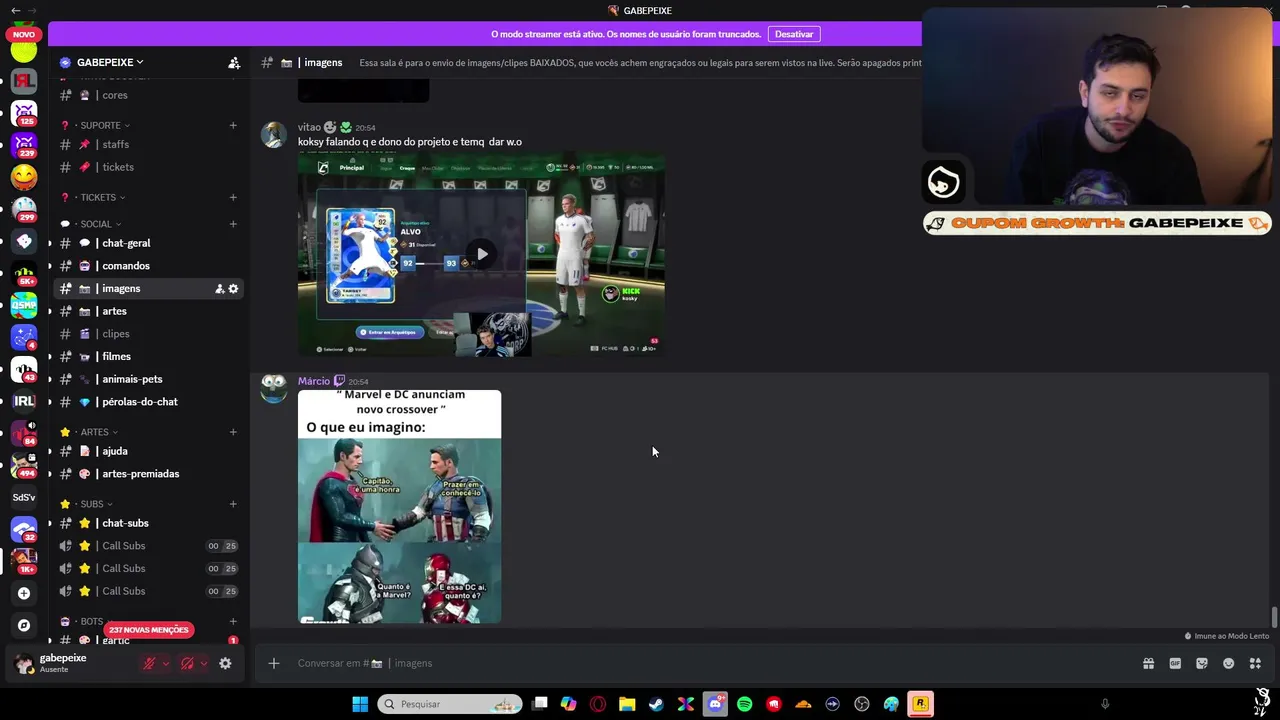Open microphone input options arrow
Viewport: 1280px width, 720px height.
click(x=166, y=663)
